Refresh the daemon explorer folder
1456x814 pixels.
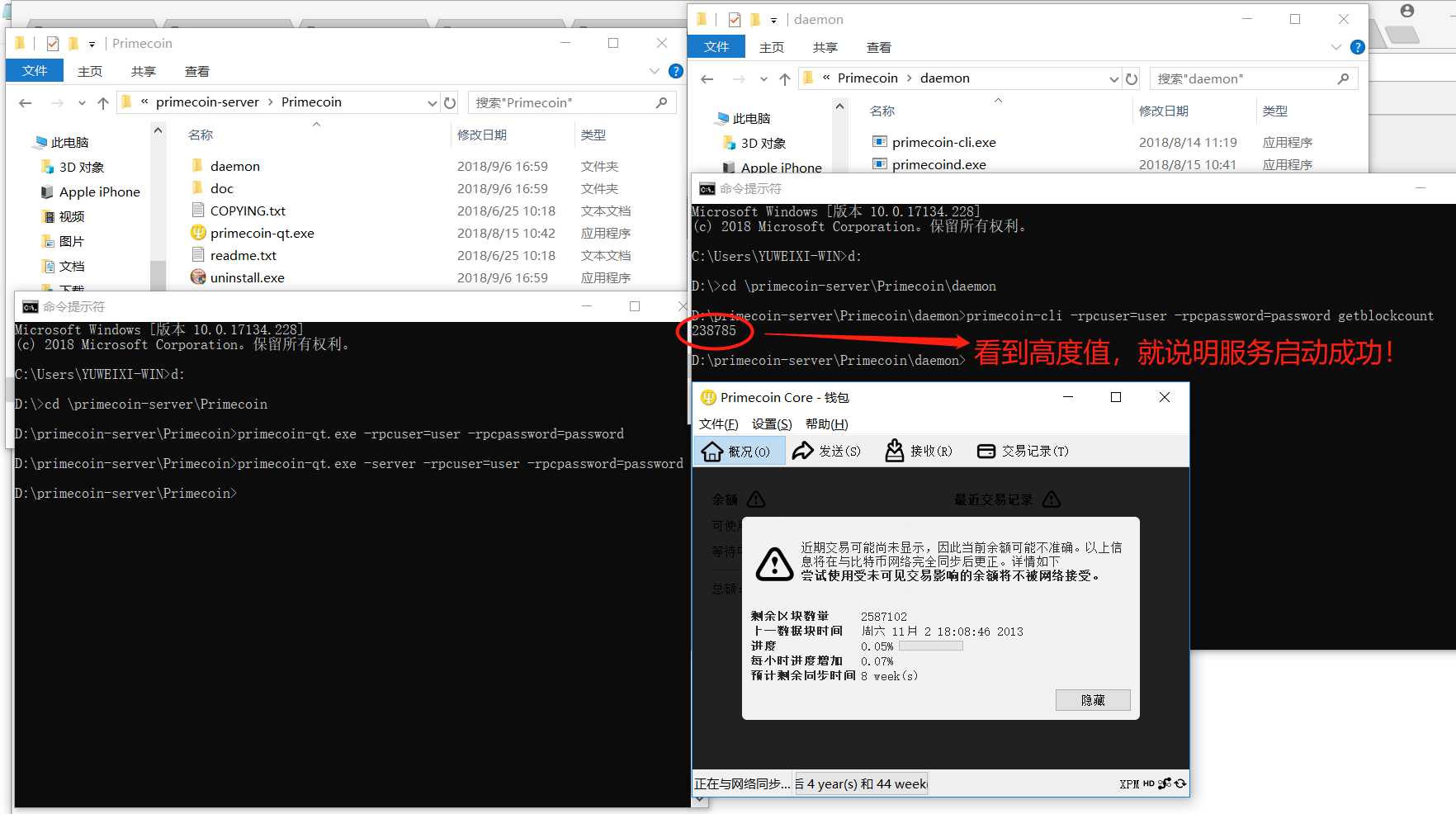pos(1132,79)
